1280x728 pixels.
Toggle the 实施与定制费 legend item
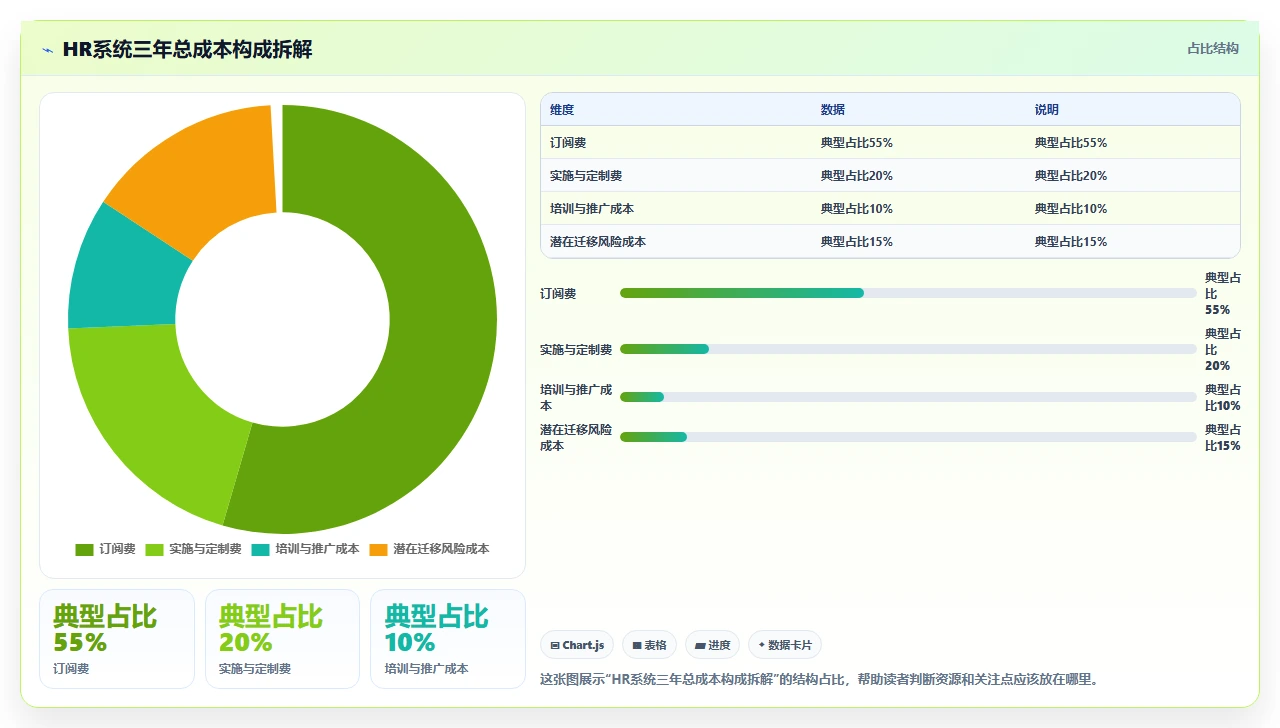pyautogui.click(x=194, y=549)
